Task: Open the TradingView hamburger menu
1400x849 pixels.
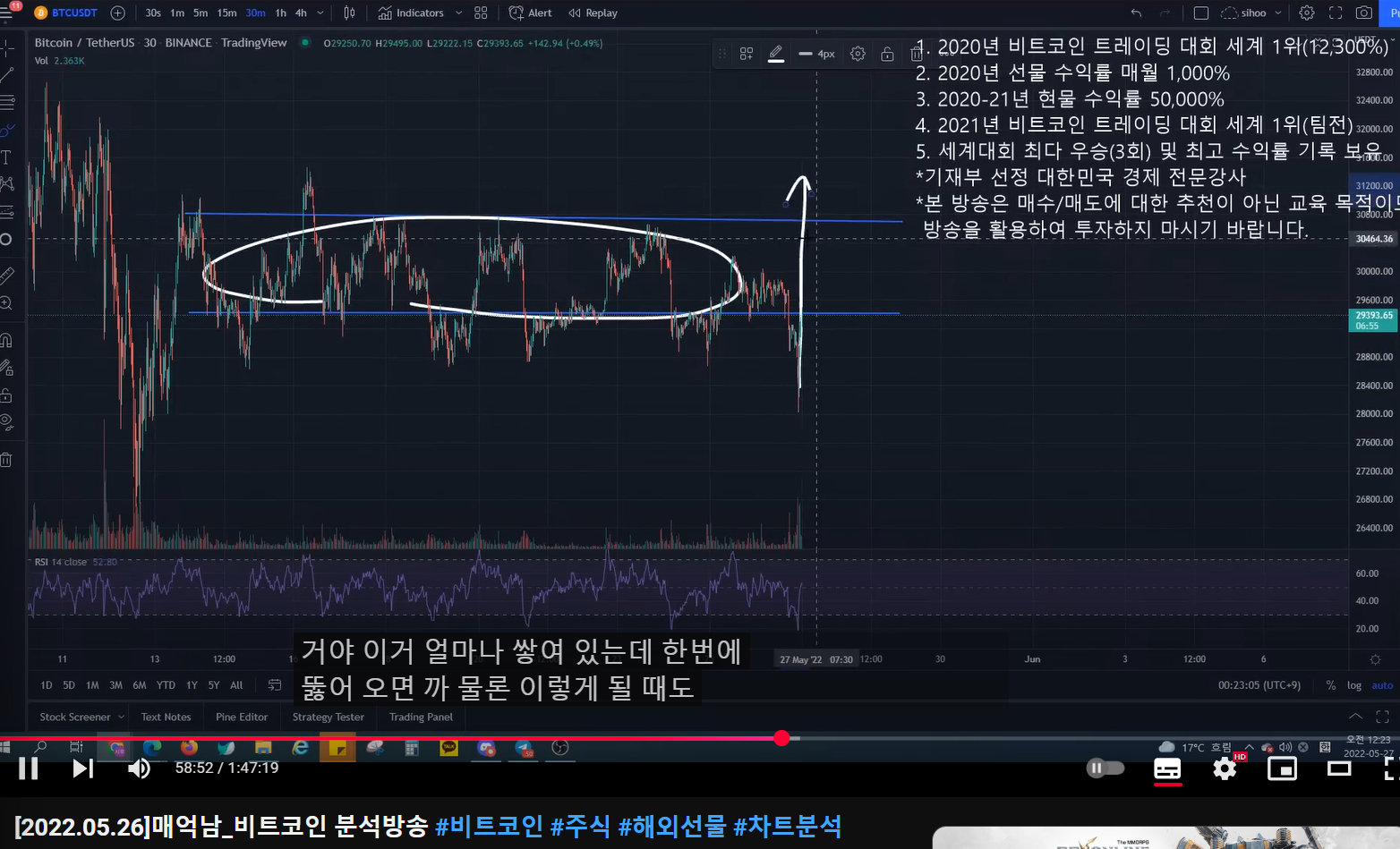Action: (x=7, y=13)
